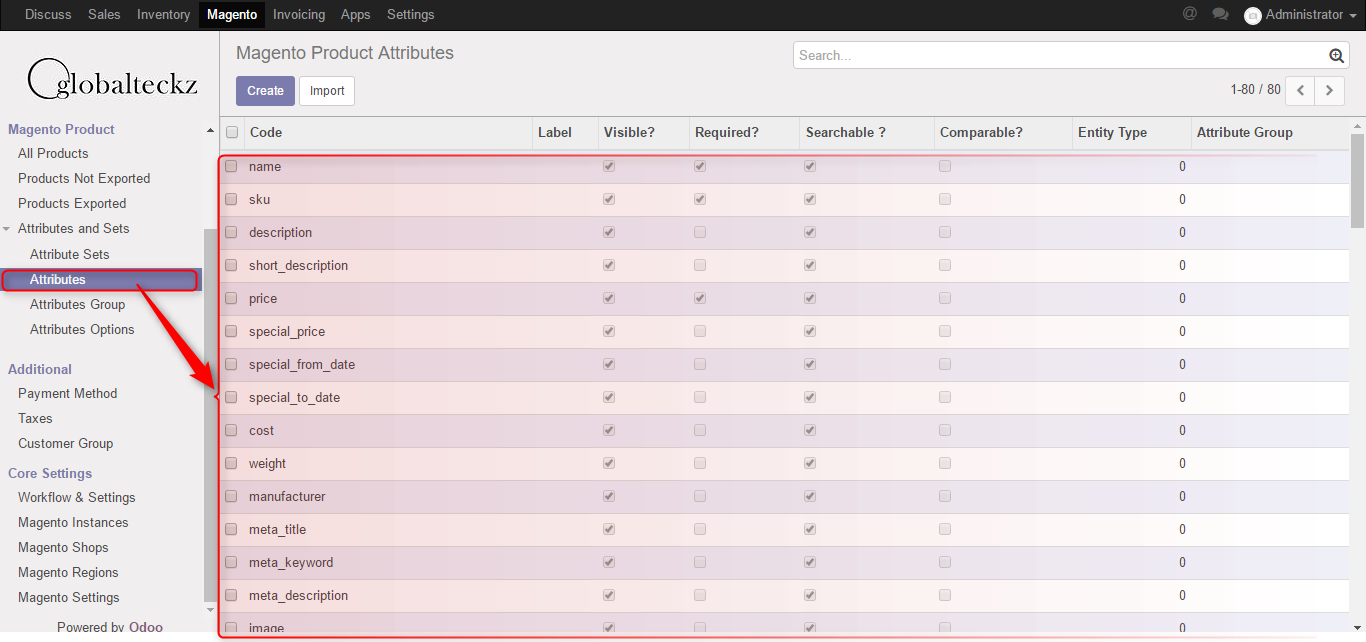The image size is (1366, 642).
Task: Click the @ mentions icon in top bar
Action: coord(1189,14)
